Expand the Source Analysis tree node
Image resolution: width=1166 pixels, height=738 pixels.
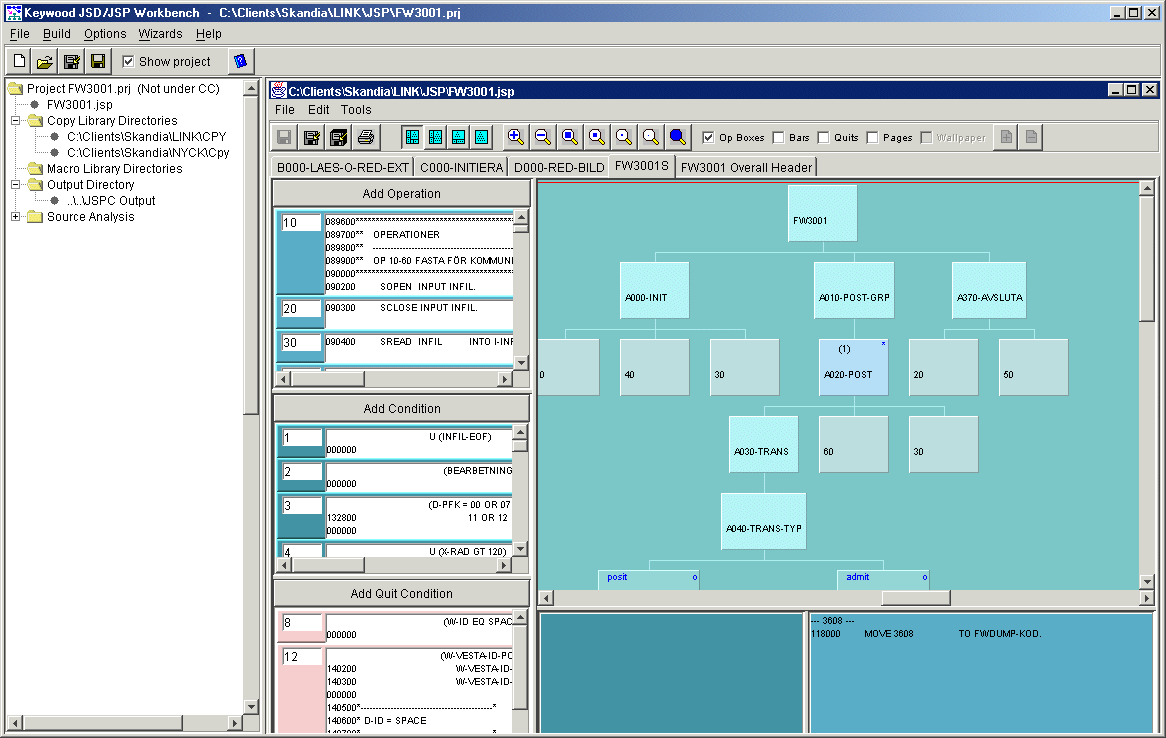click(x=16, y=217)
